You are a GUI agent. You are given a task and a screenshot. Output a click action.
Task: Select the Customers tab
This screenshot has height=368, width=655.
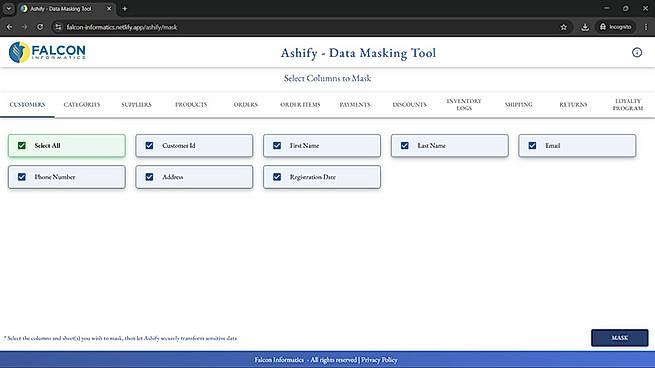click(x=27, y=104)
